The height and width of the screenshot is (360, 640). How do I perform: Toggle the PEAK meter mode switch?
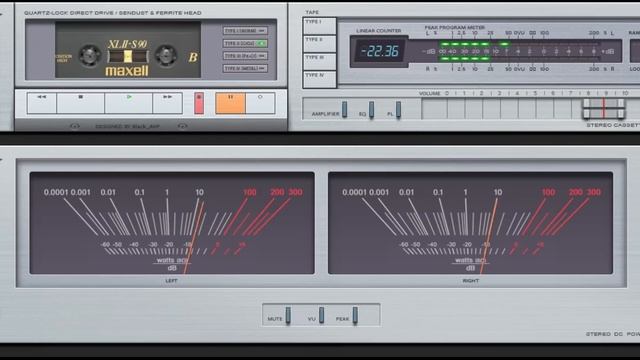click(x=355, y=315)
